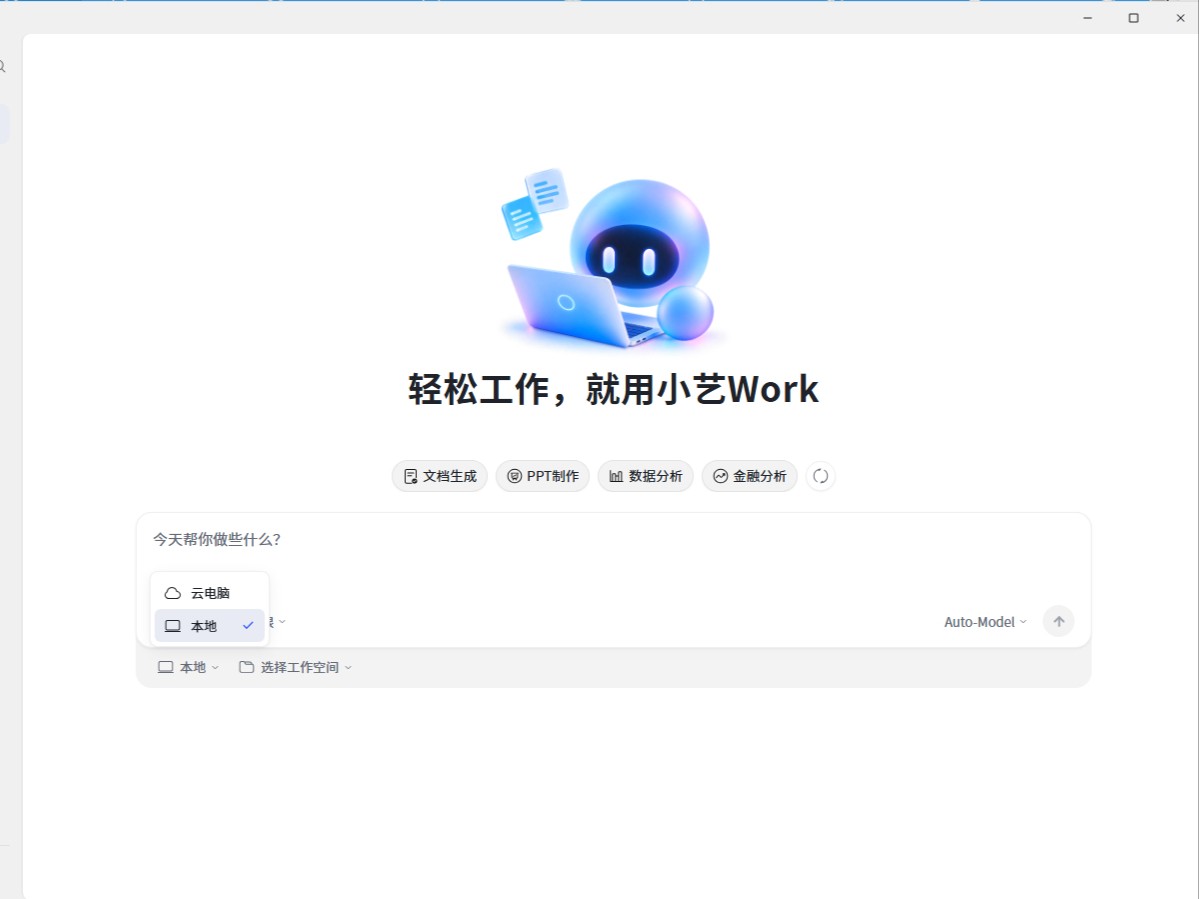Click the 数据分析 quick action button
This screenshot has height=899, width=1199.
645,476
